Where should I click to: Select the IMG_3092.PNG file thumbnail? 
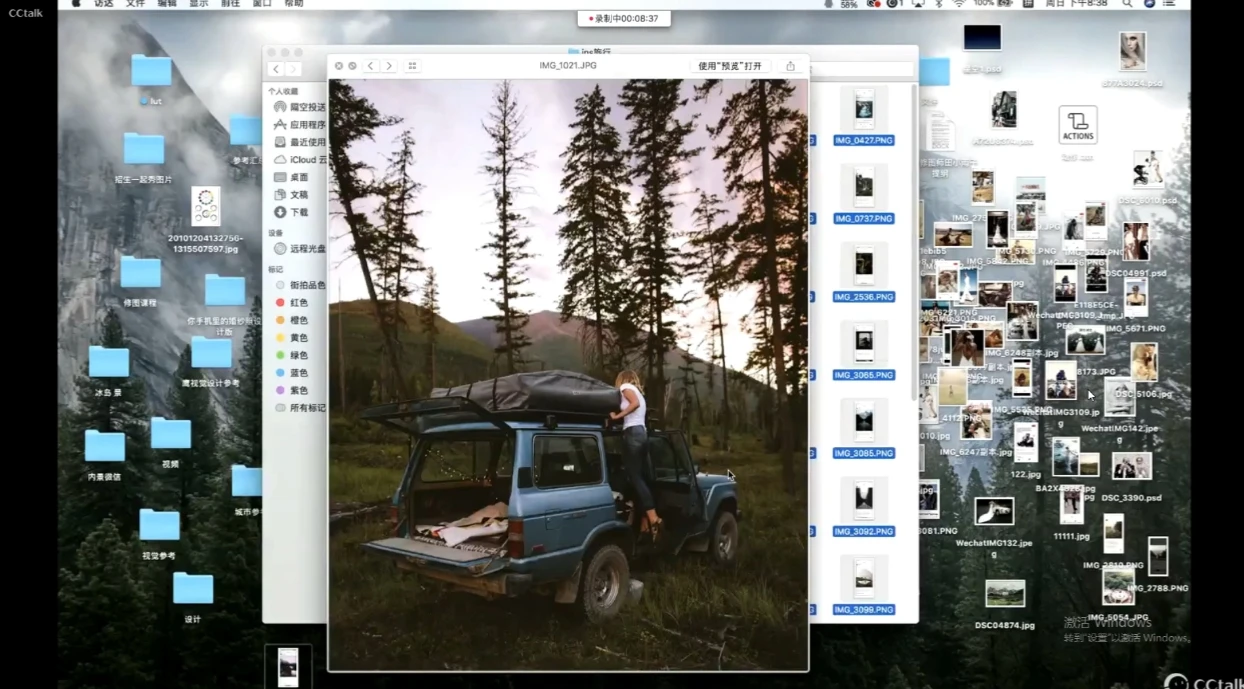[863, 499]
